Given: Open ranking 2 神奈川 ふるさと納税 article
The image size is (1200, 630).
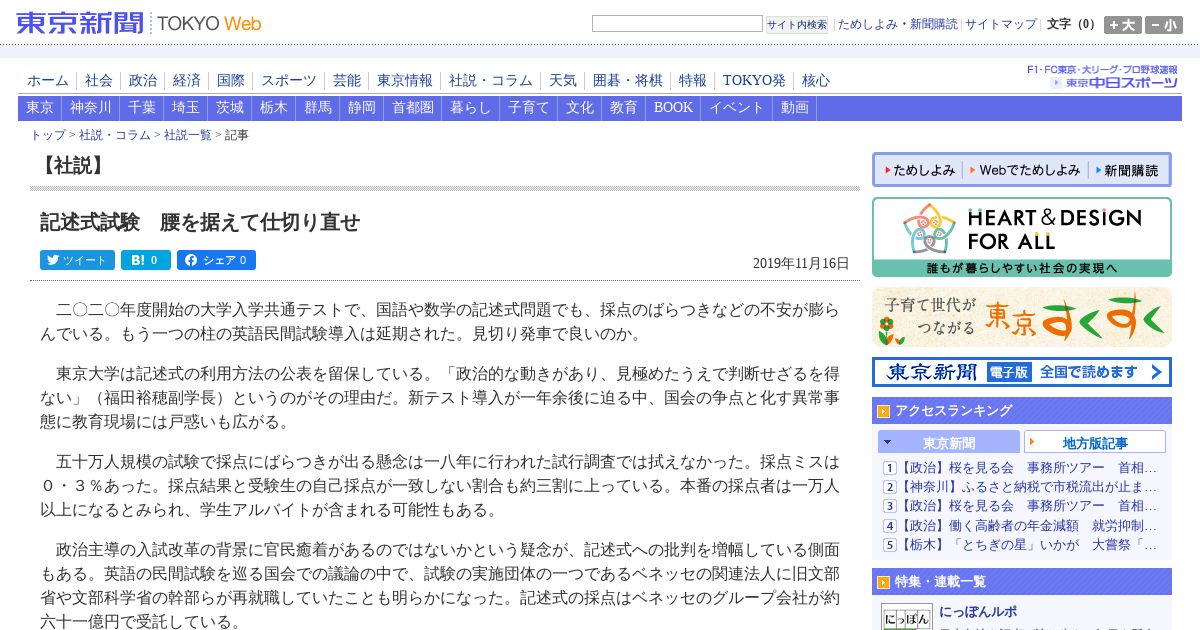Looking at the screenshot, I should click(1029, 487).
